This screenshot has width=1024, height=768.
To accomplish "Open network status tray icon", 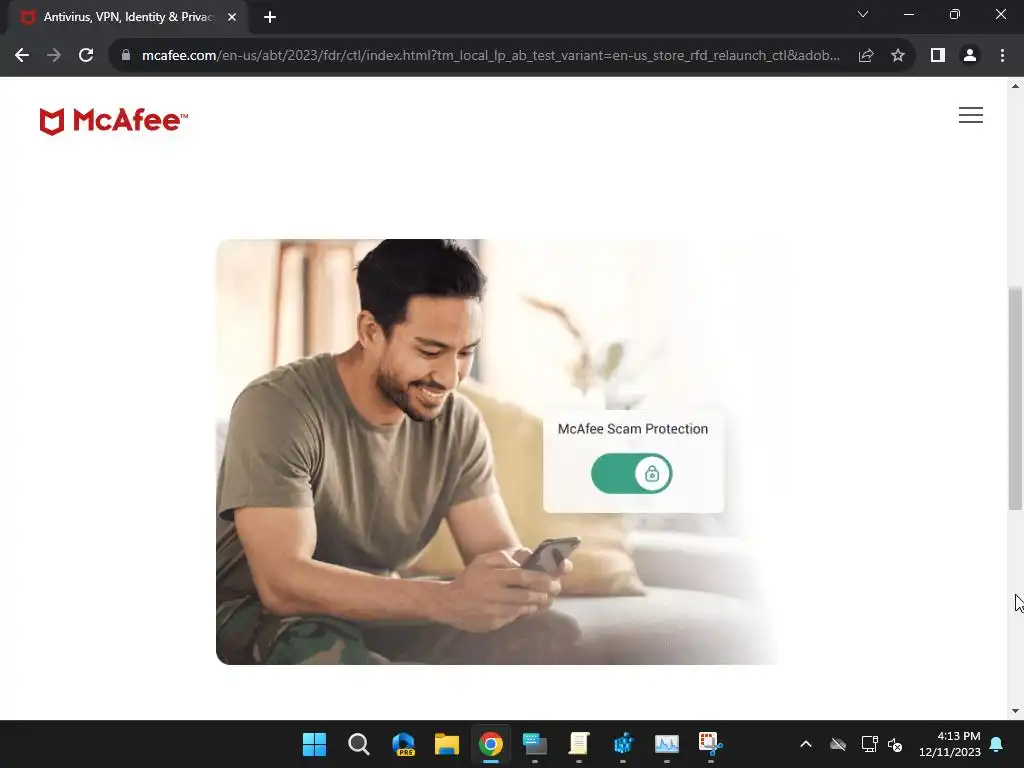I will point(869,744).
